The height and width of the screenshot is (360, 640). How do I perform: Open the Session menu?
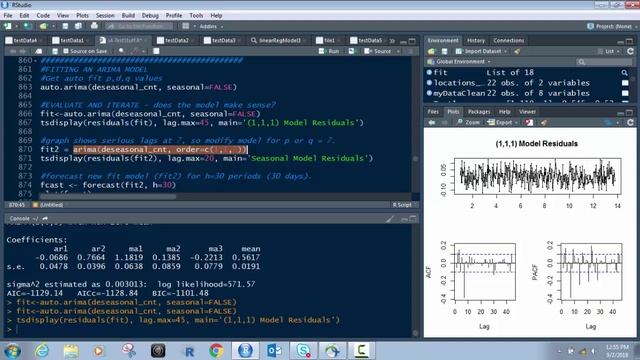[x=105, y=16]
